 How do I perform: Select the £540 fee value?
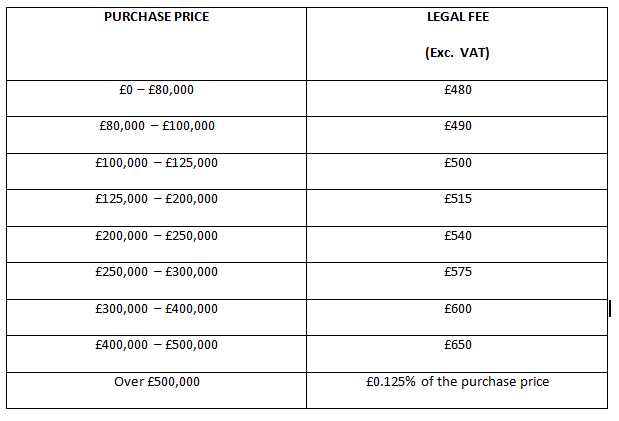tap(458, 236)
